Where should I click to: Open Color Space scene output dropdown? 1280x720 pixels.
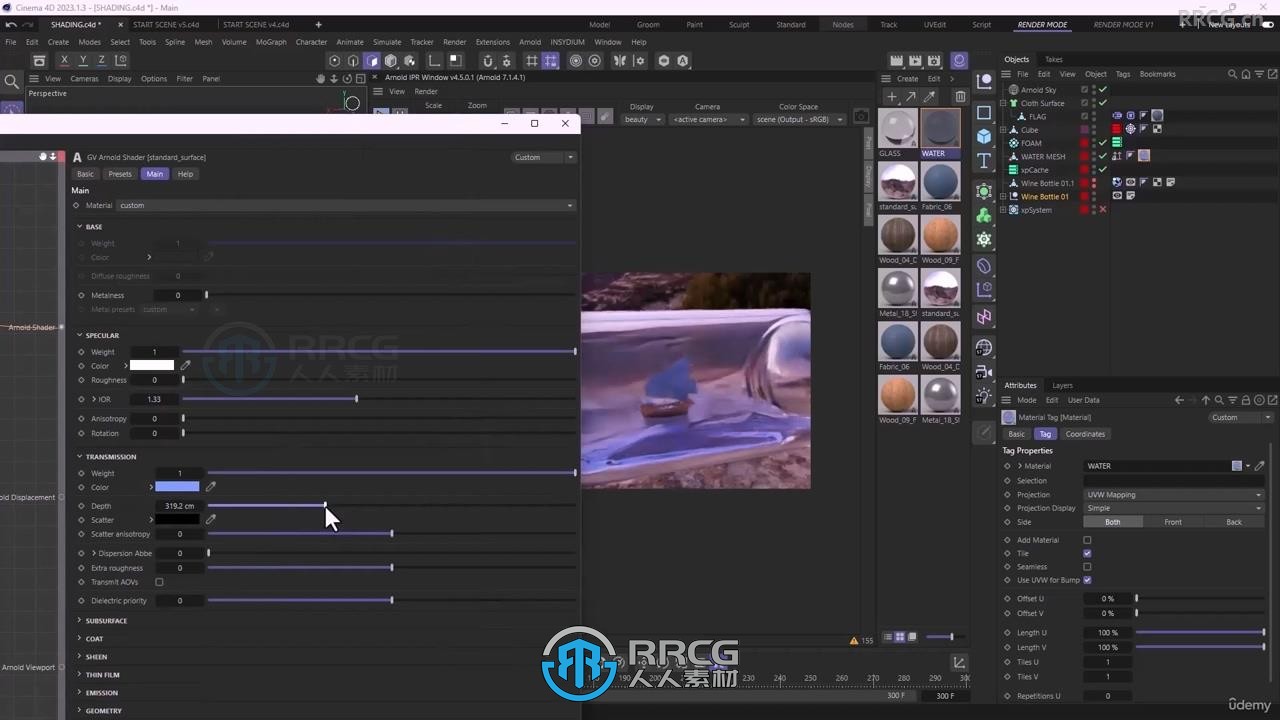click(799, 119)
